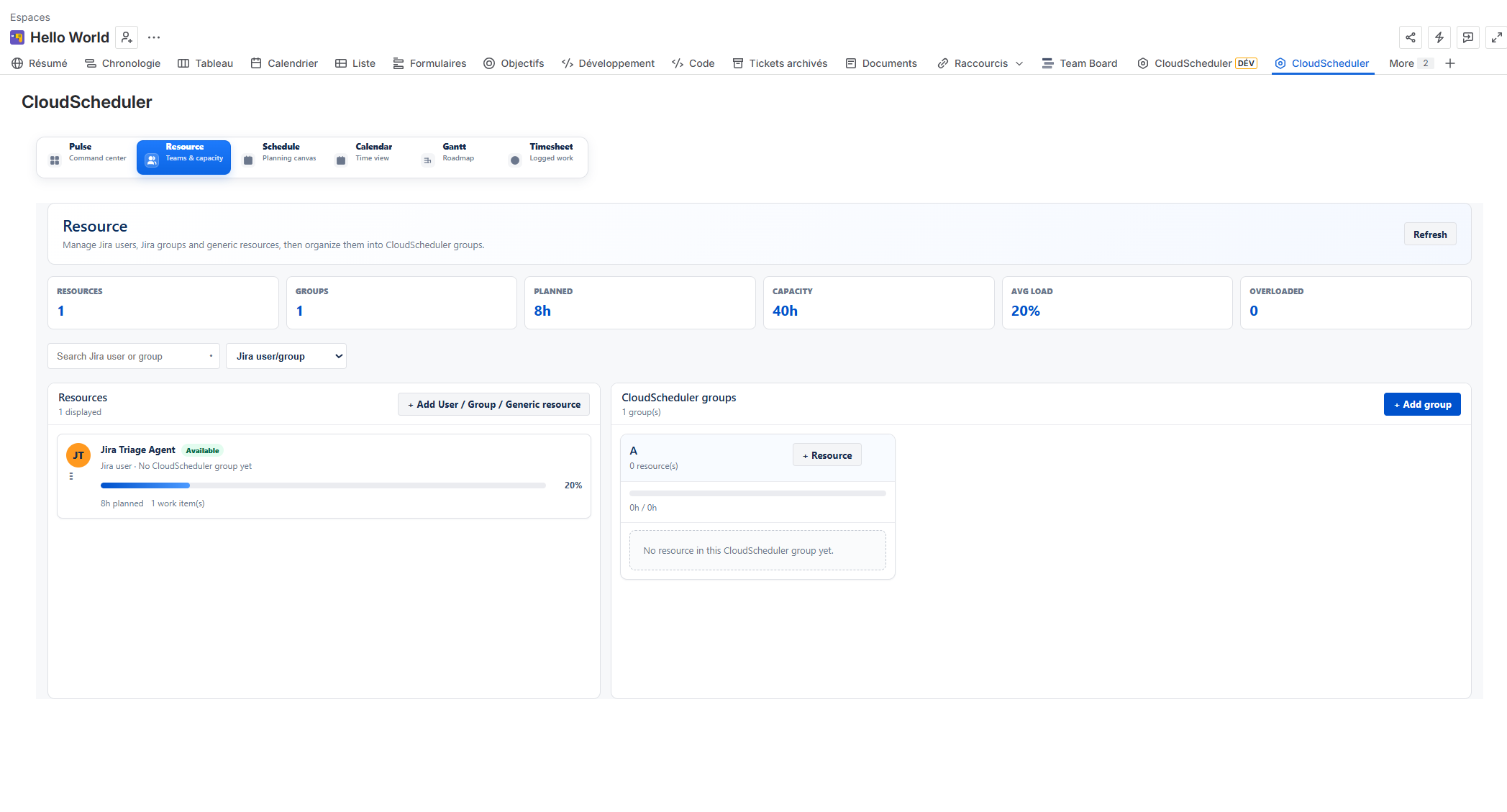Click the plus icon to add tab

(1450, 63)
